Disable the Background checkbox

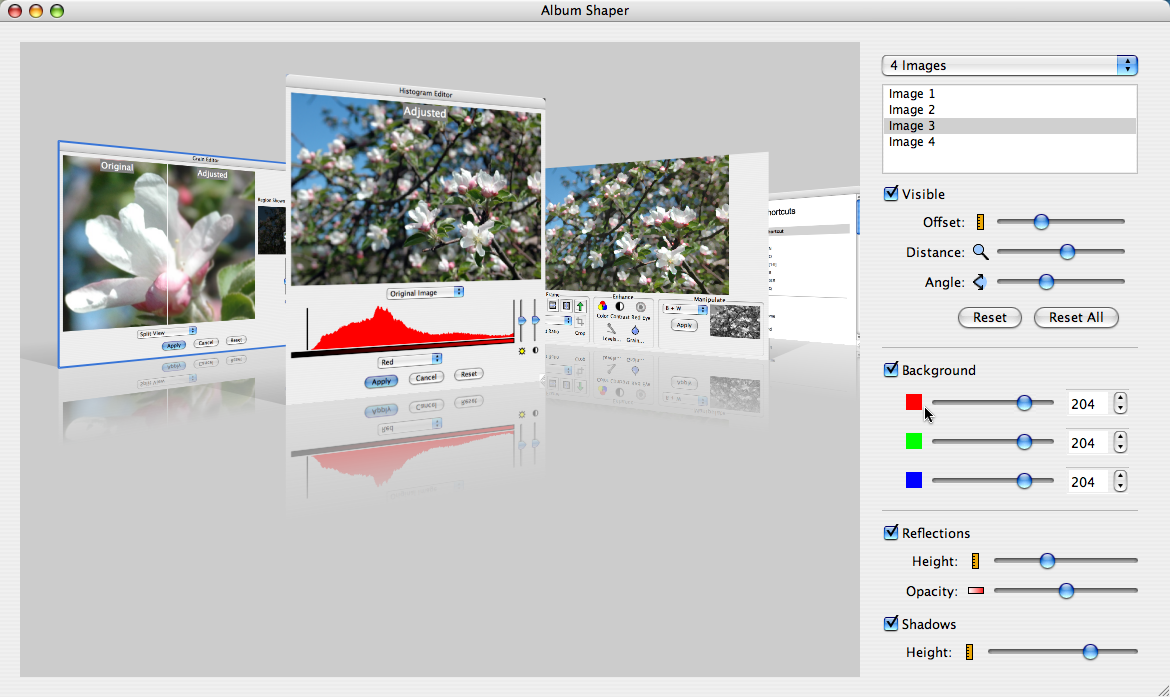pos(891,370)
